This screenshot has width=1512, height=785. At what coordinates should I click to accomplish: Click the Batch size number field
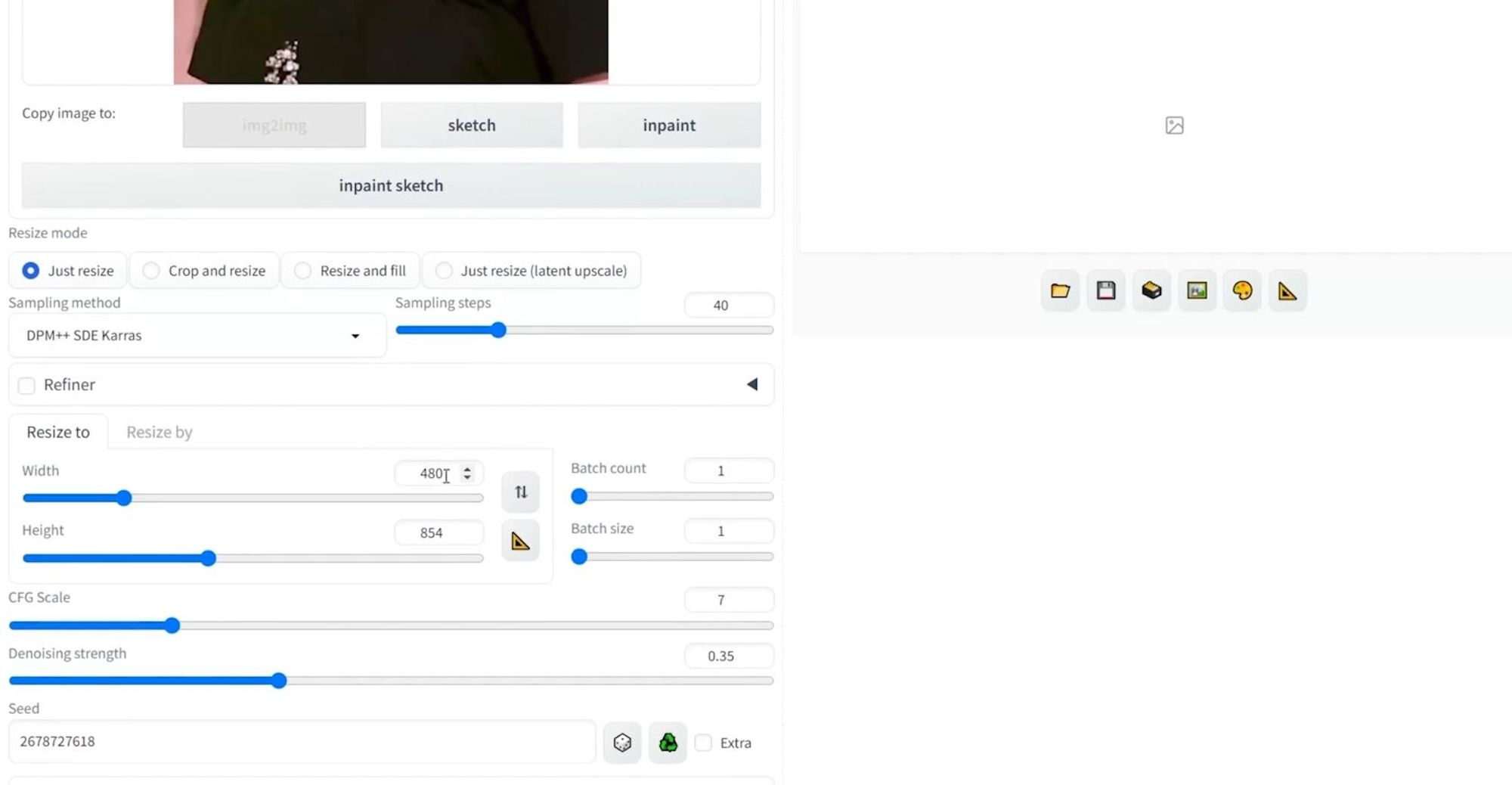729,531
